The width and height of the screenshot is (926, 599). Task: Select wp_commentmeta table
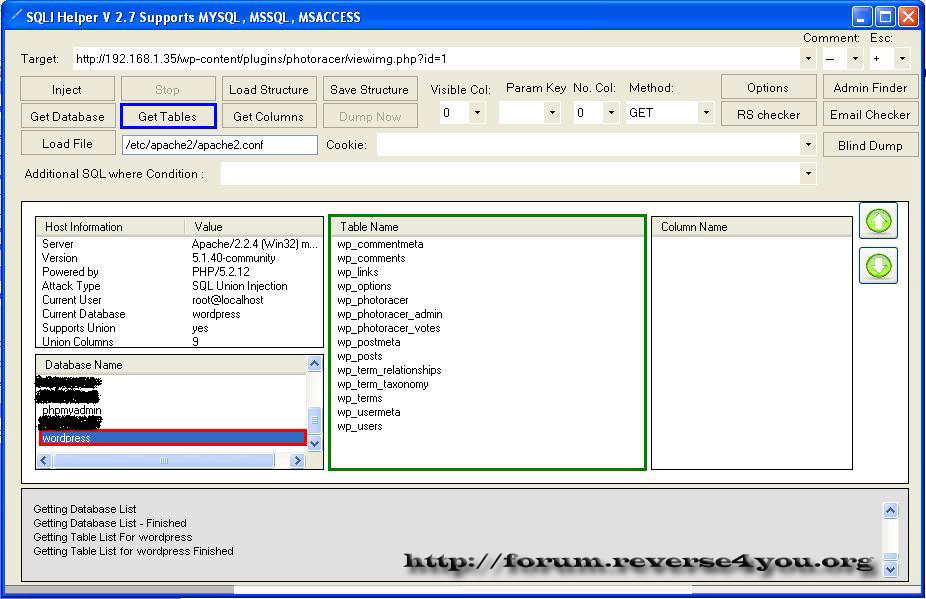(380, 244)
